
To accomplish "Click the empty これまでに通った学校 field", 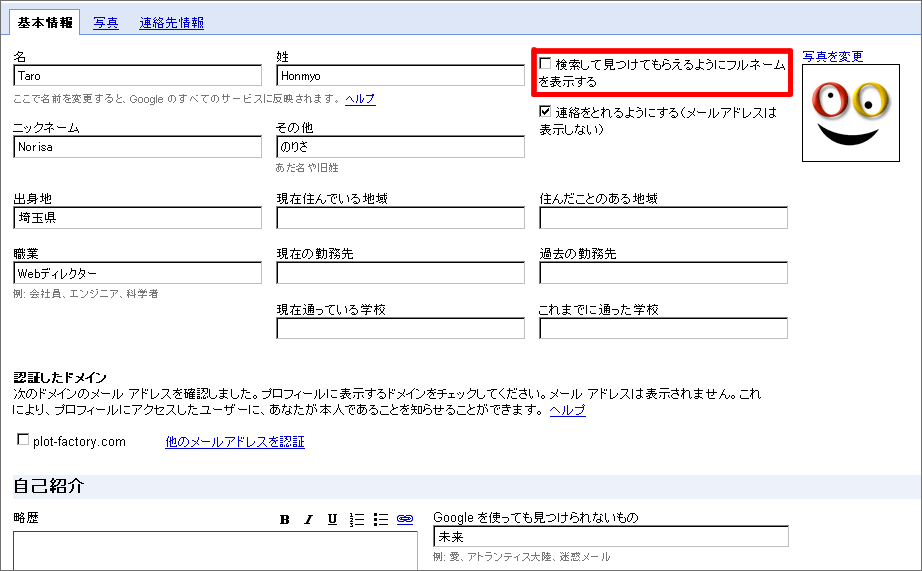I will point(663,328).
